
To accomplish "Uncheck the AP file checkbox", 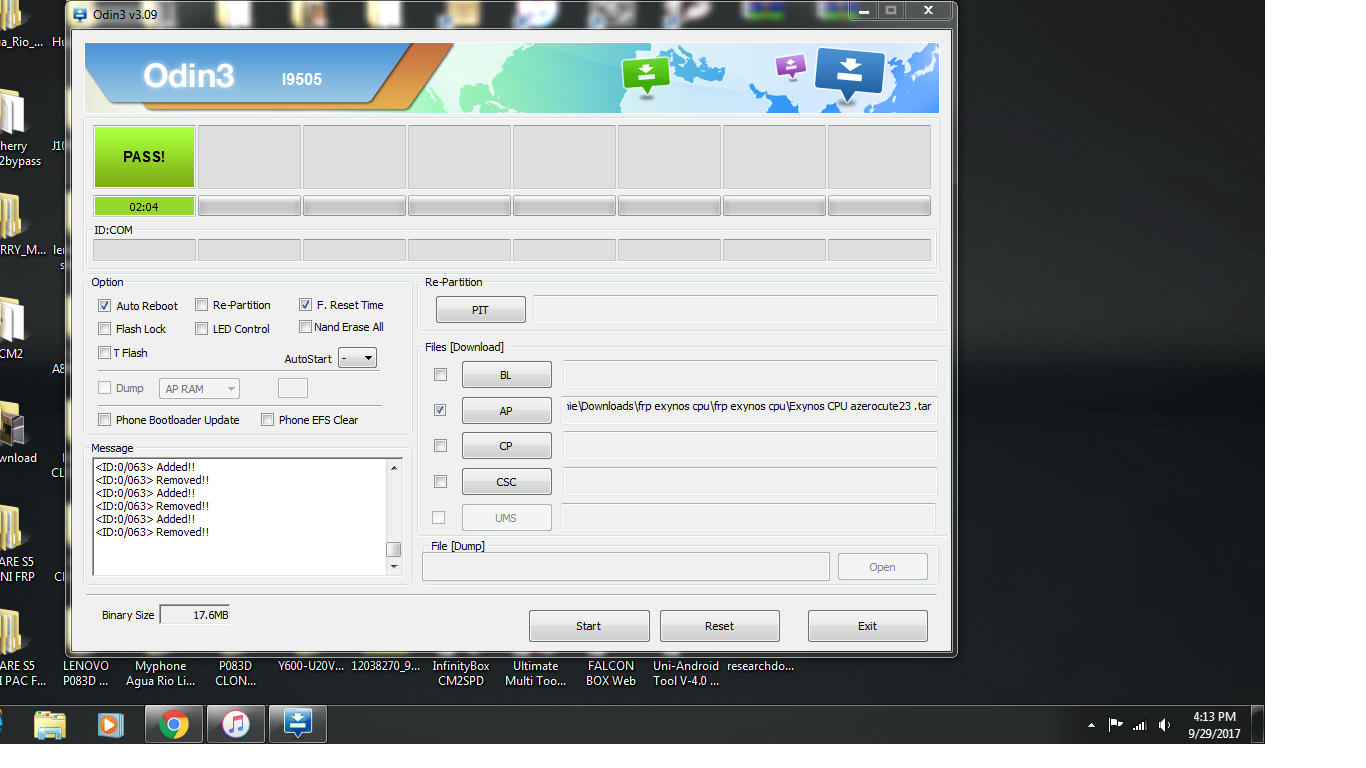I will 440,410.
